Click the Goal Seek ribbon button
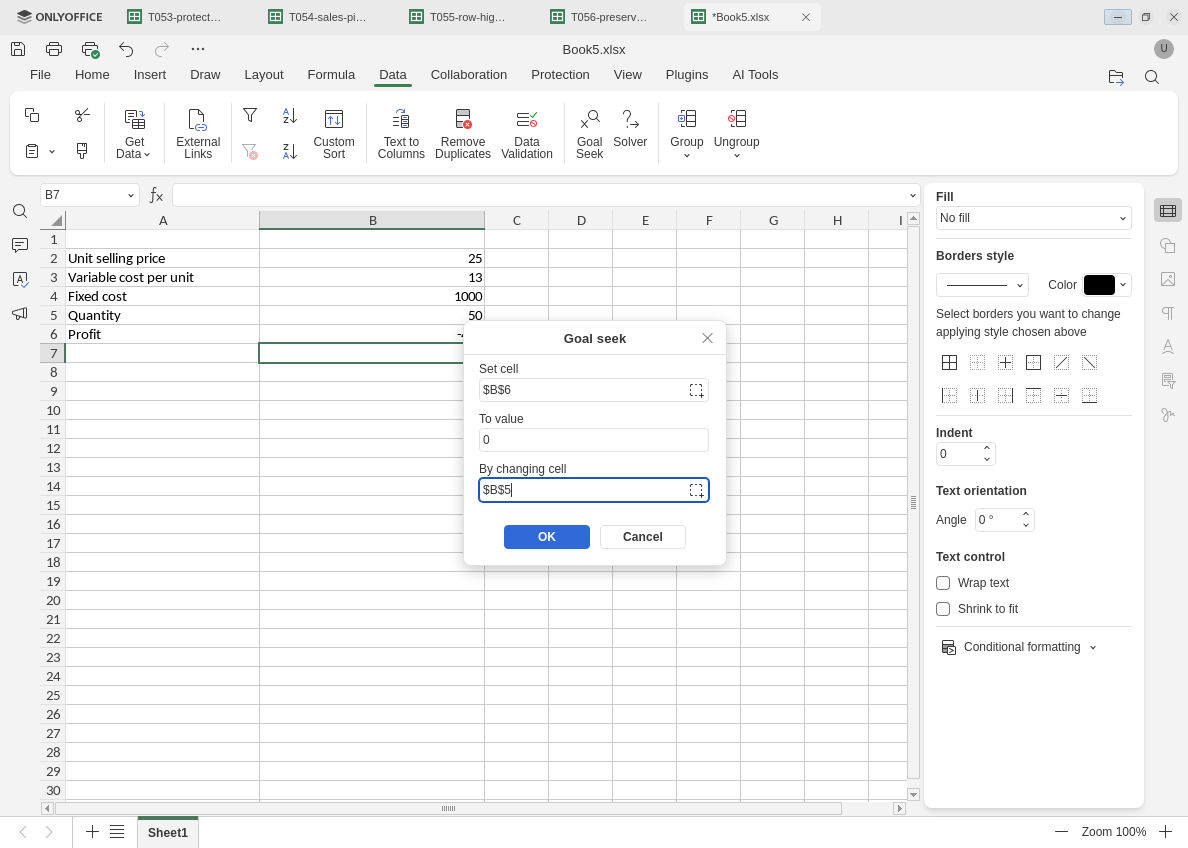1188x848 pixels. tap(589, 134)
